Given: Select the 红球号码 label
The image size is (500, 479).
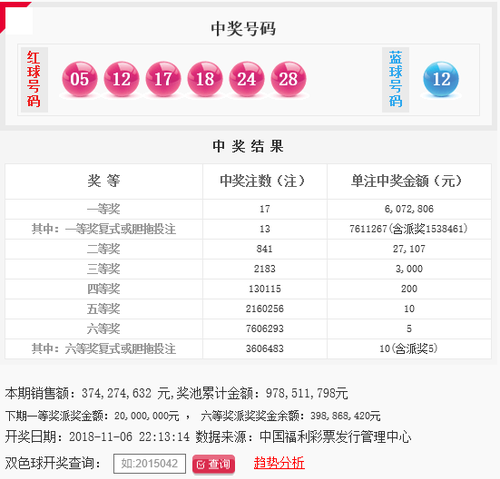Looking at the screenshot, I should pos(34,79).
